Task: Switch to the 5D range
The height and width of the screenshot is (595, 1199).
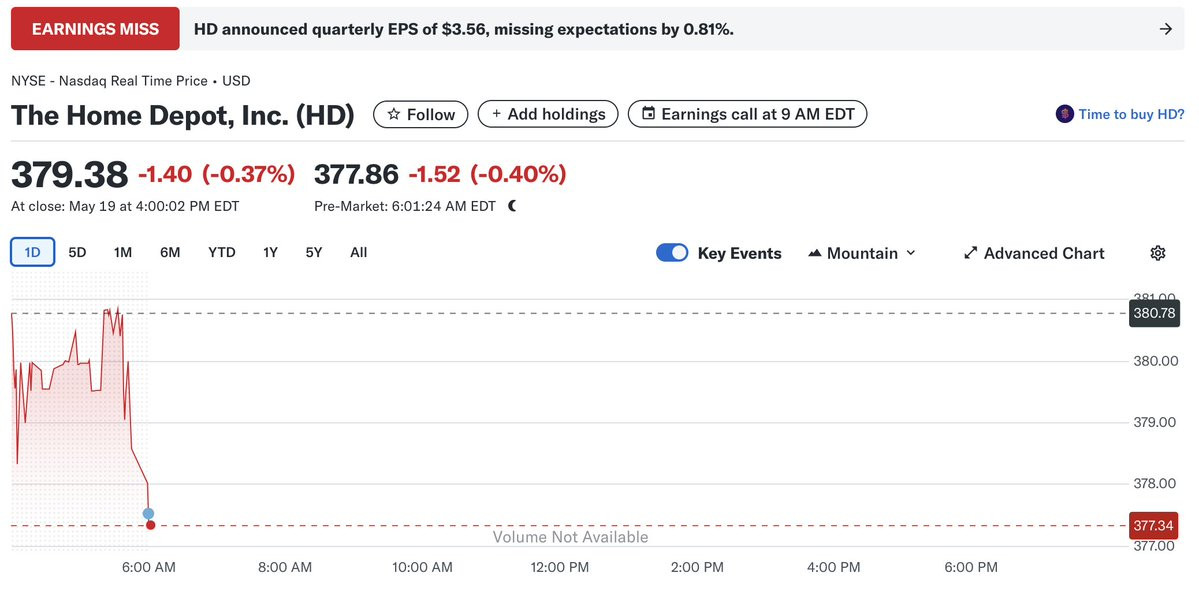Action: pyautogui.click(x=77, y=252)
